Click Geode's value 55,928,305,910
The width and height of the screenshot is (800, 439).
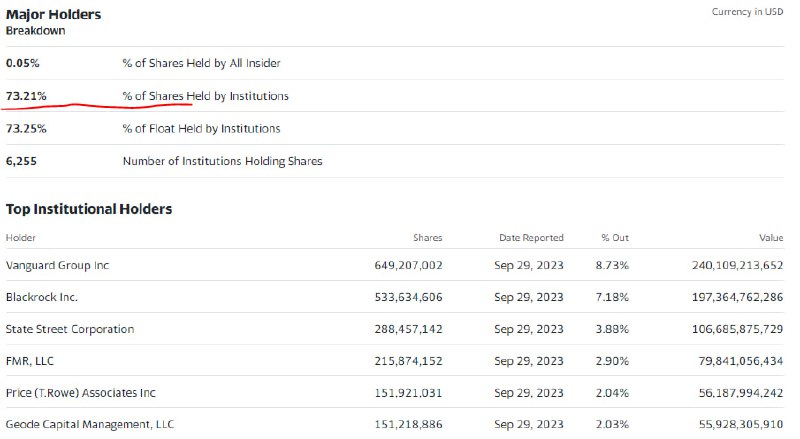pyautogui.click(x=741, y=425)
